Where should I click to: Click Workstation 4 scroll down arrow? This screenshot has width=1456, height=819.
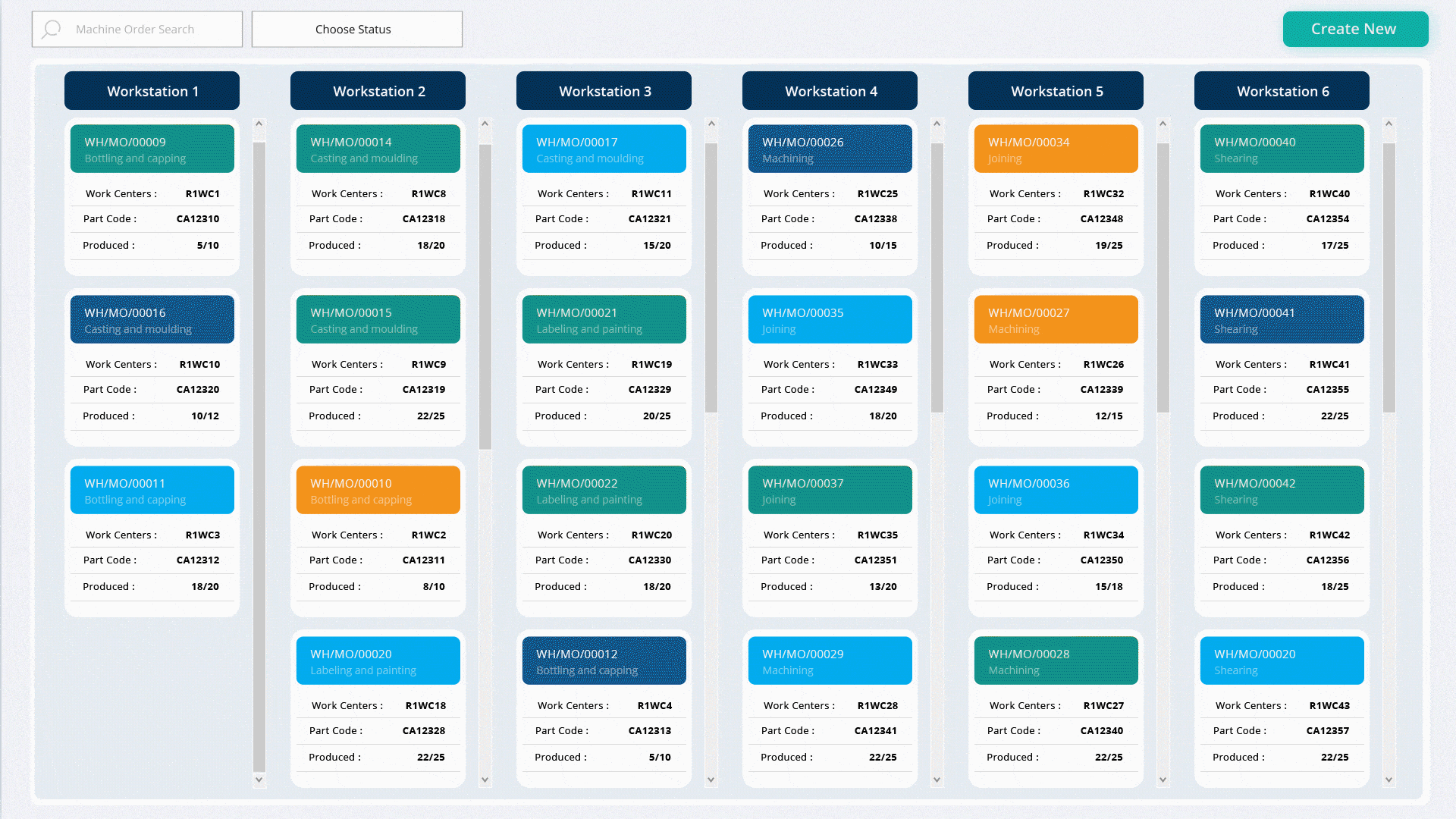click(x=937, y=780)
